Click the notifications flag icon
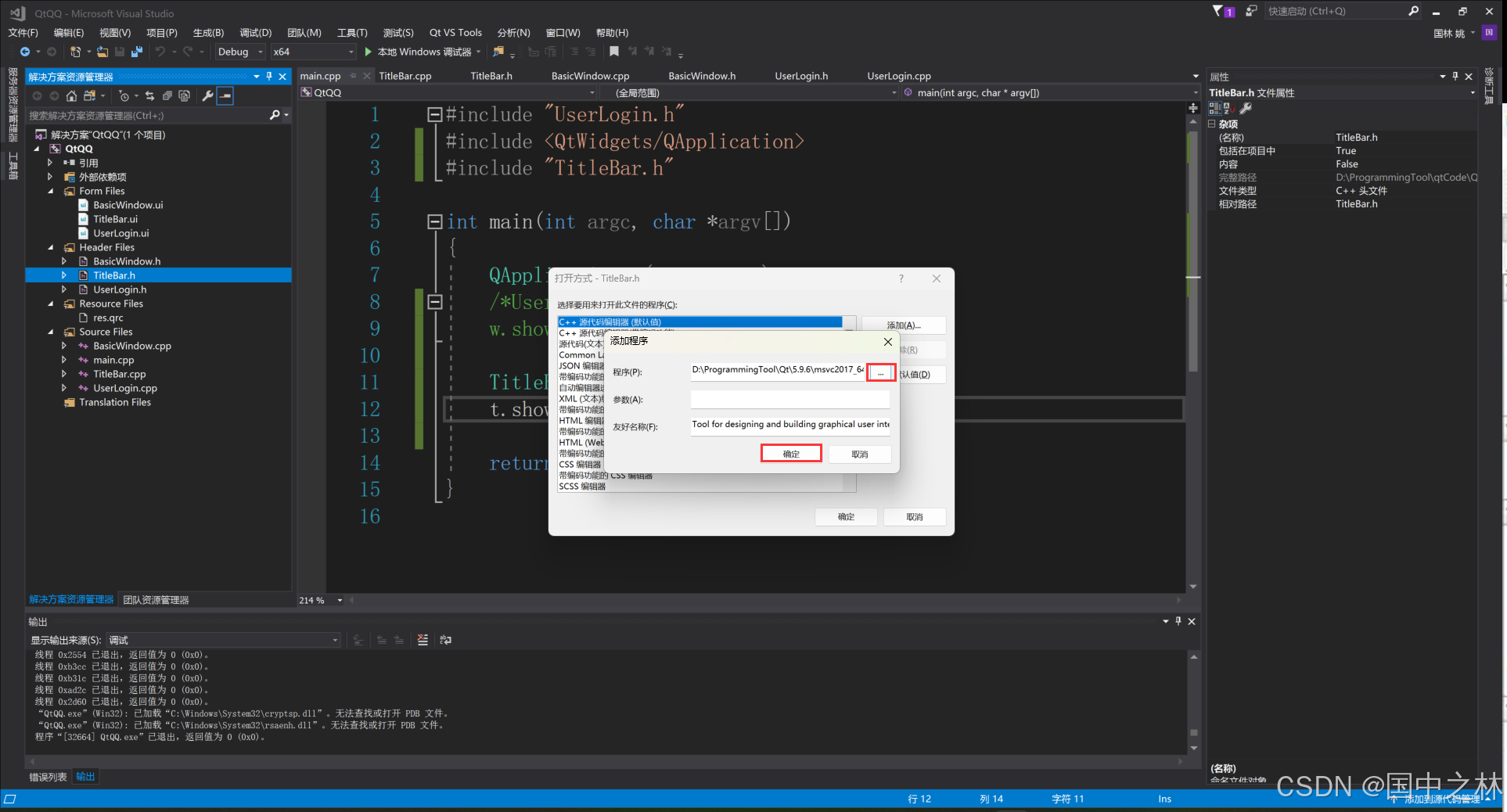This screenshot has width=1507, height=812. tap(1218, 11)
